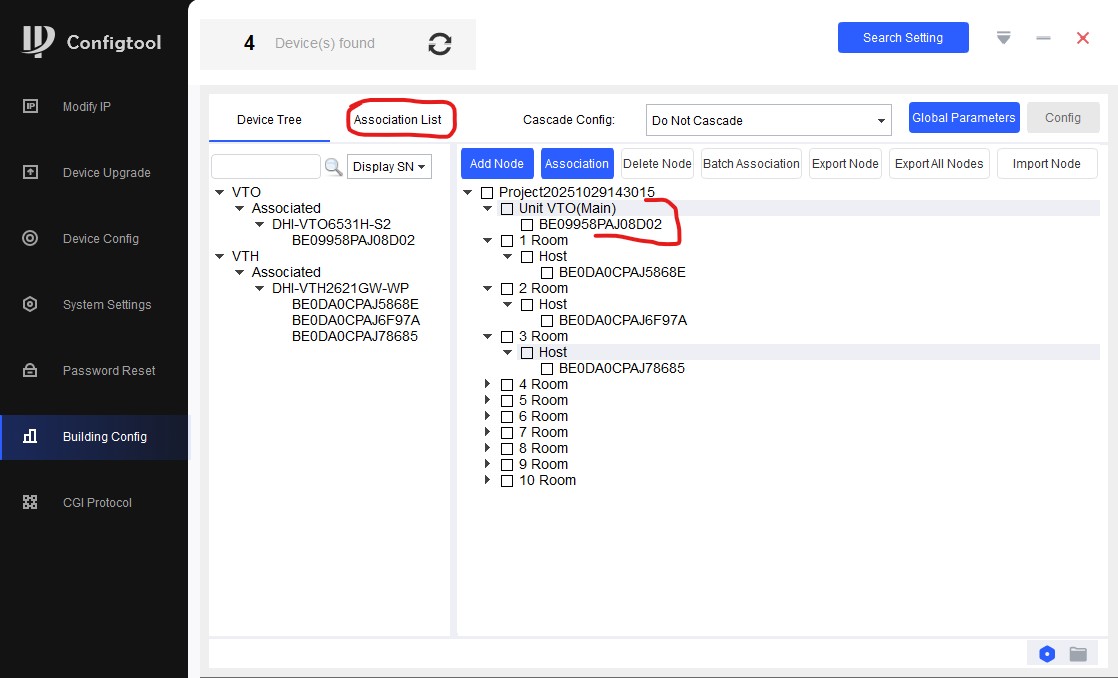Click the Add Node button
The height and width of the screenshot is (678, 1118).
496,164
